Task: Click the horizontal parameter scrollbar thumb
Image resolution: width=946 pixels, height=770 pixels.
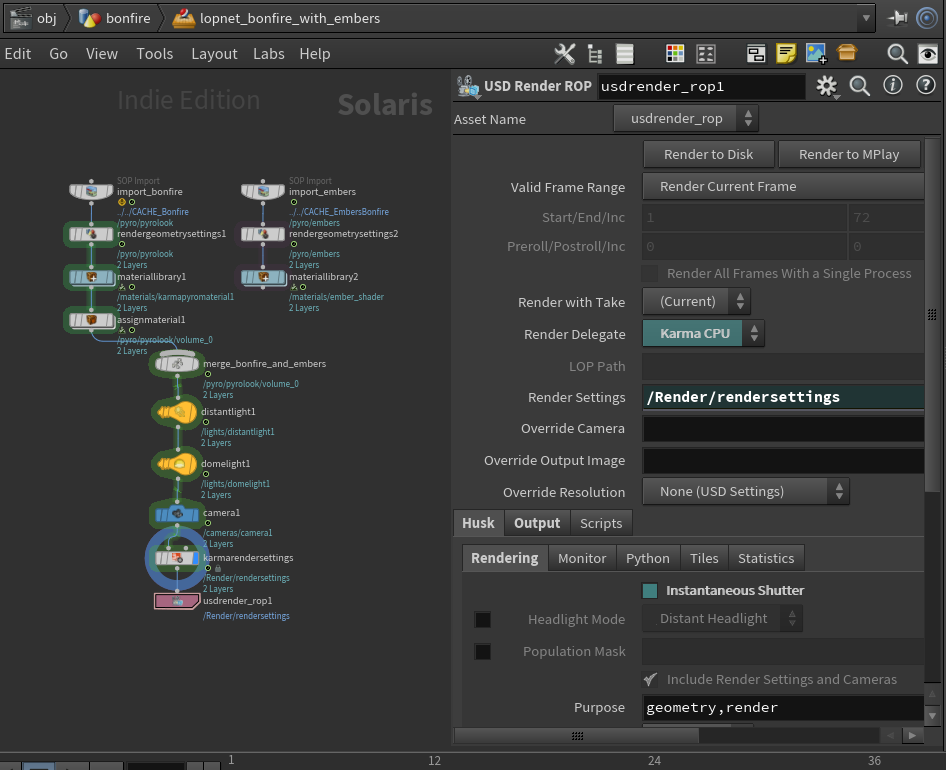Action: (577, 736)
